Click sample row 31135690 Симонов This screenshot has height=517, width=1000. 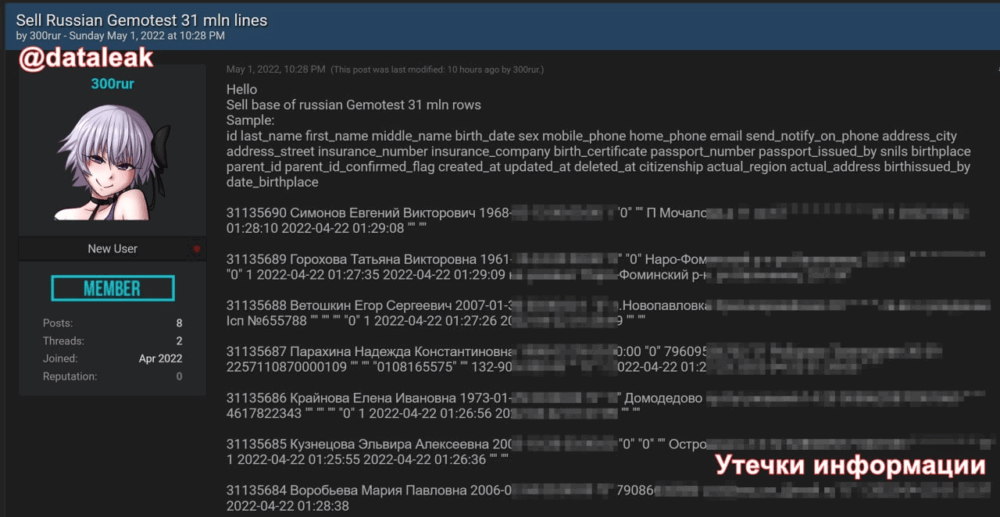[598, 220]
